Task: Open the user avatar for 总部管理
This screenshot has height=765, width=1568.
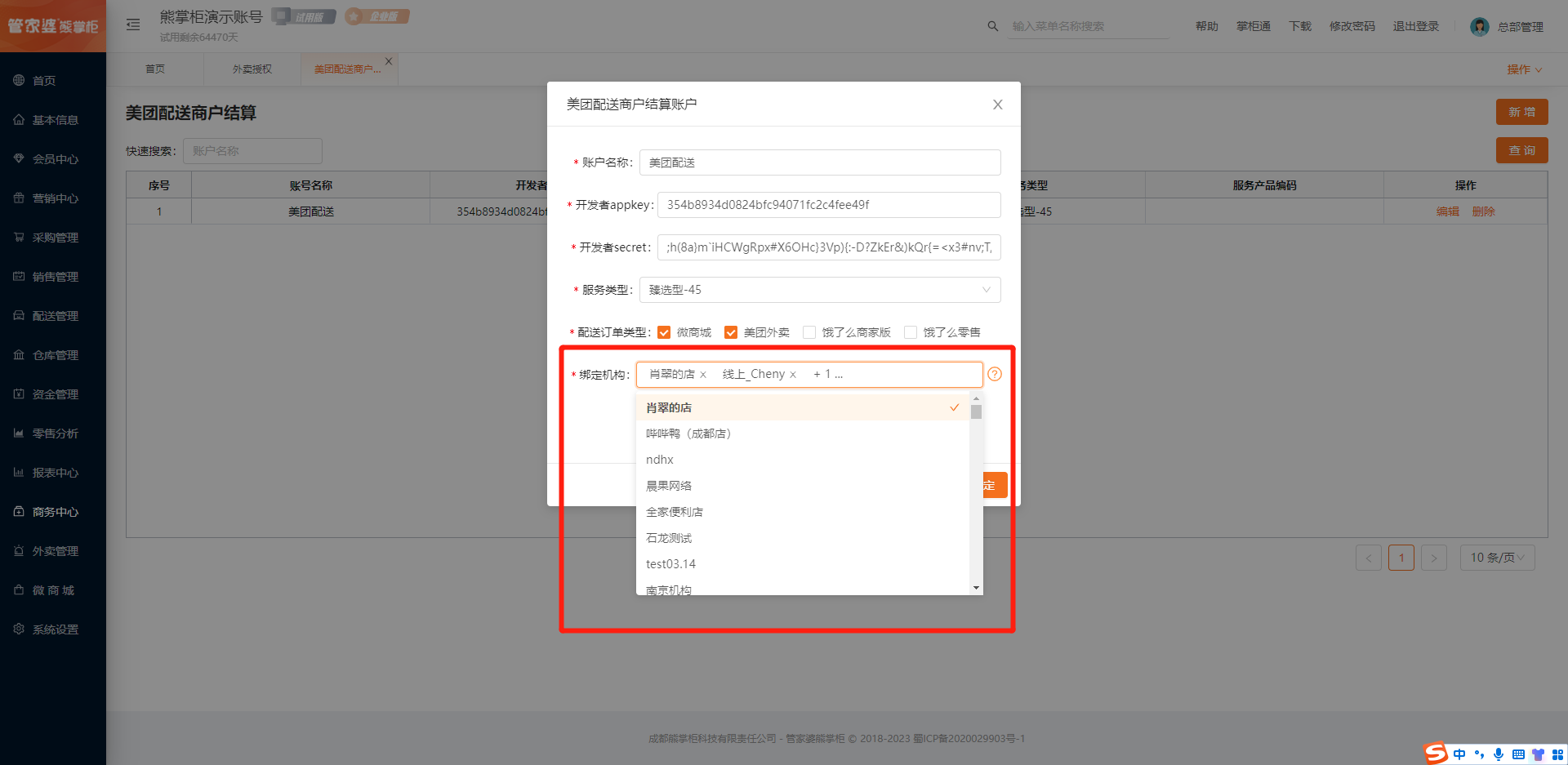Action: click(1480, 27)
